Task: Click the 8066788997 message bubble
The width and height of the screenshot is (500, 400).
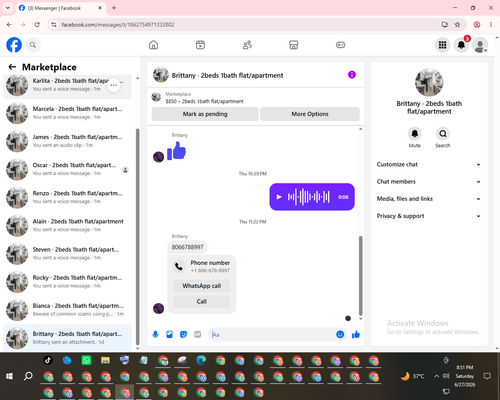Action: coord(187,247)
